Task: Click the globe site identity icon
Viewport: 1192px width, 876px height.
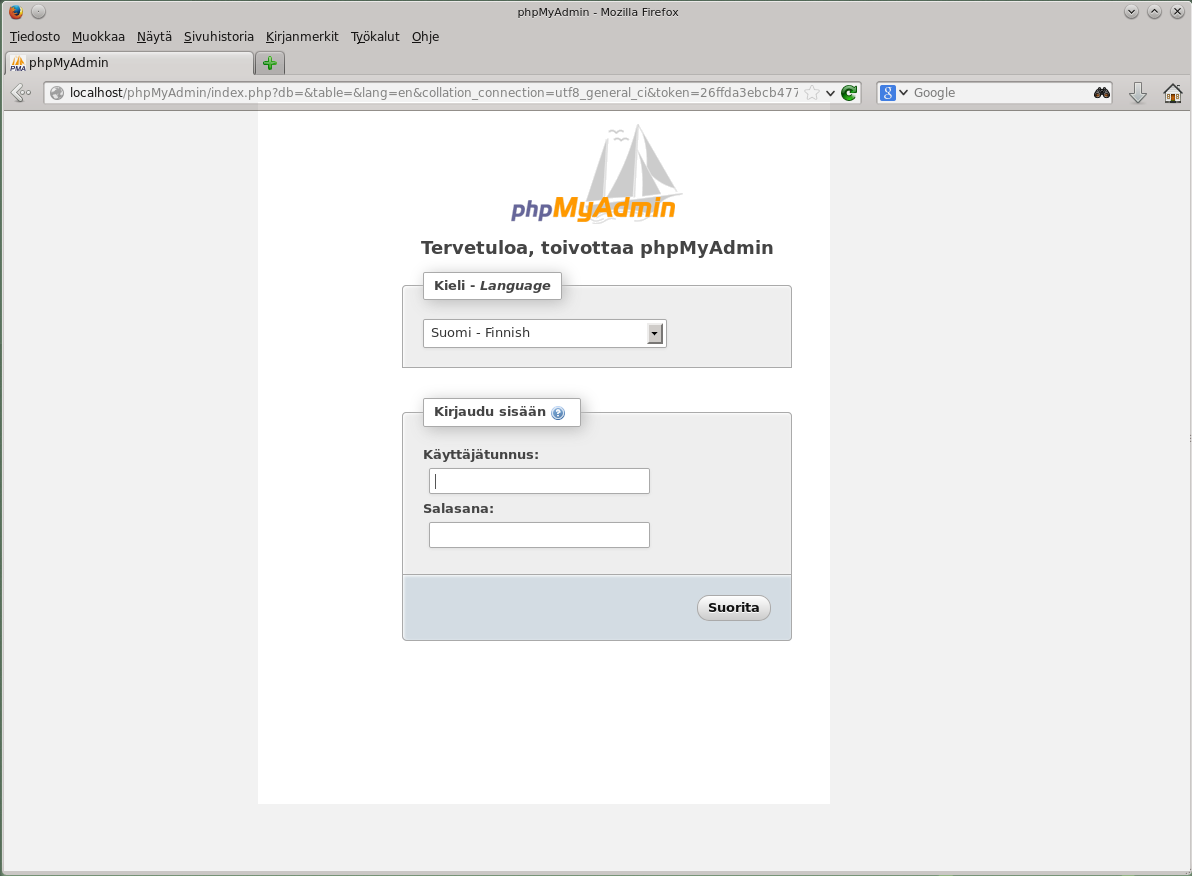Action: click(x=56, y=93)
